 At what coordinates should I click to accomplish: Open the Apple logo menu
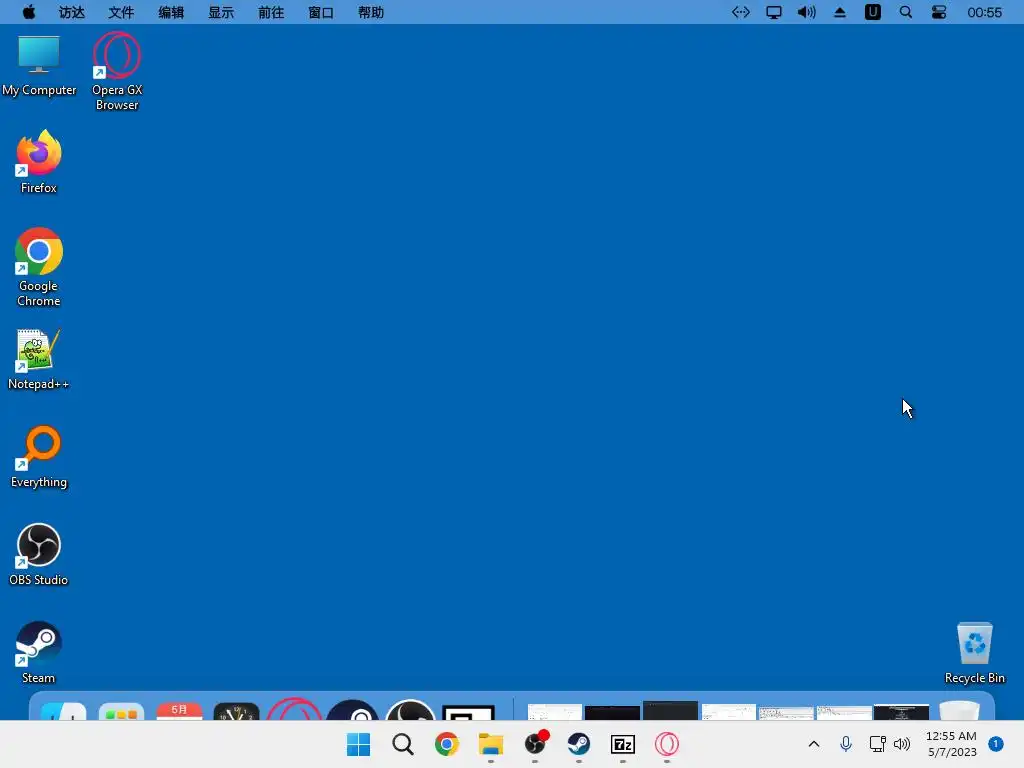click(x=29, y=12)
